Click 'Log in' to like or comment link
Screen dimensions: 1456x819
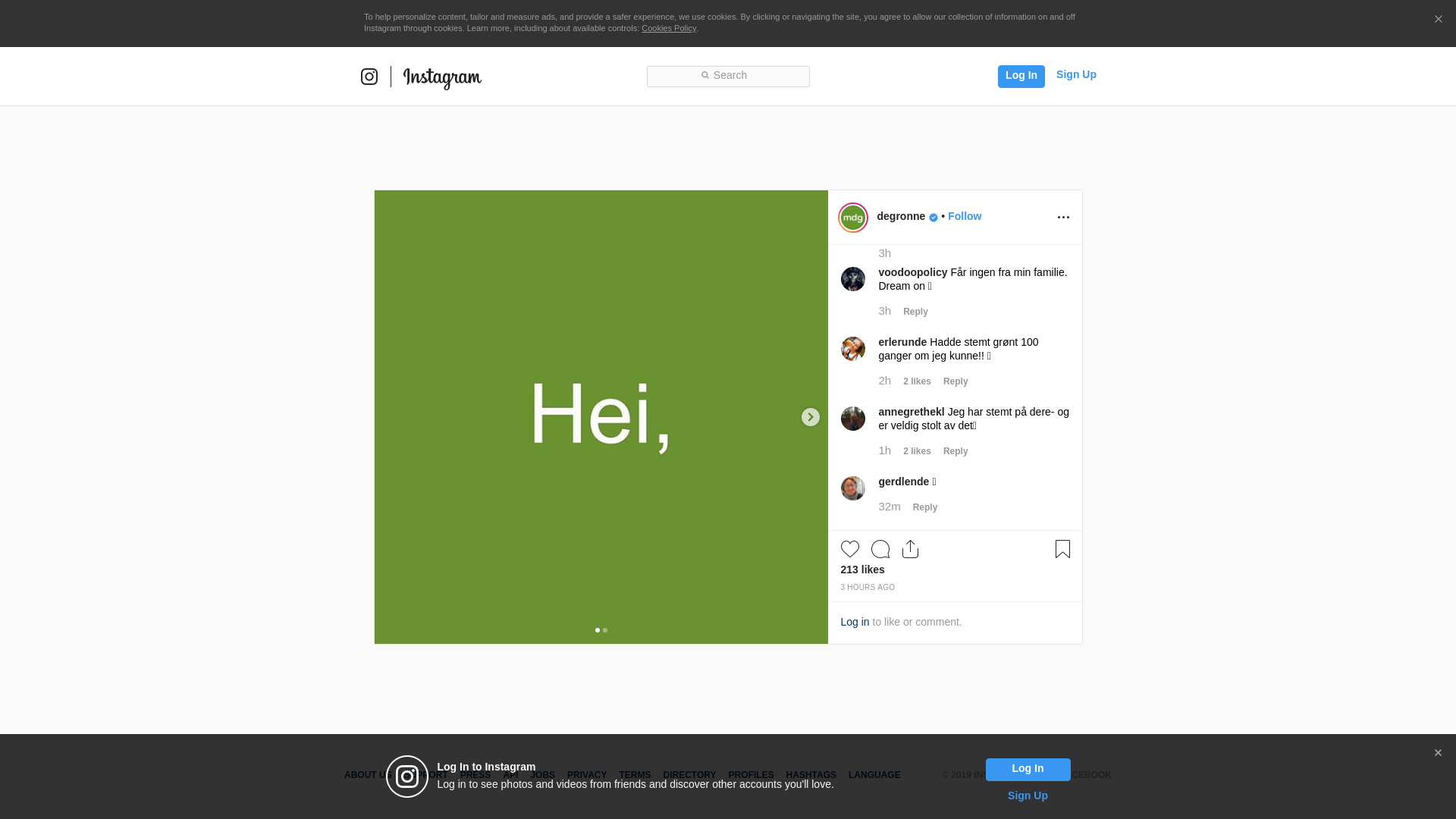click(855, 622)
